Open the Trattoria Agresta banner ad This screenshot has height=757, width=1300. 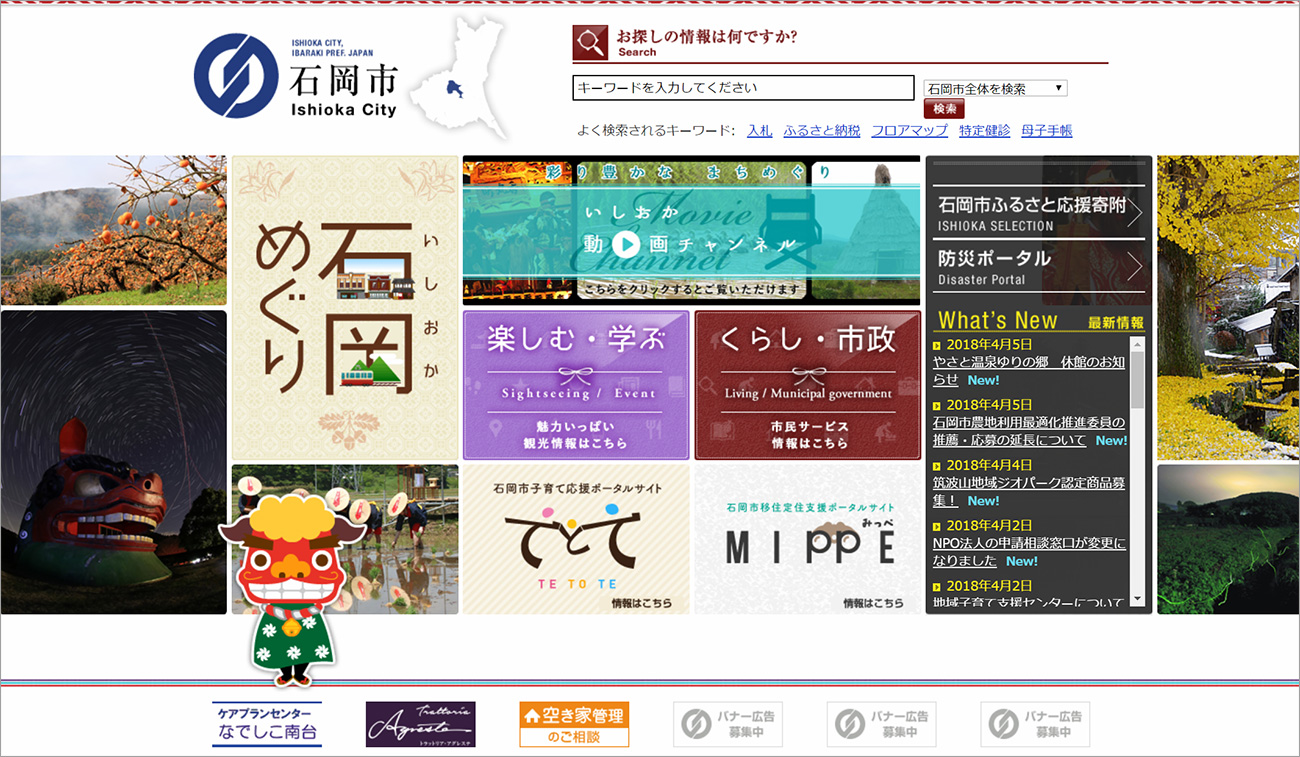coord(421,724)
